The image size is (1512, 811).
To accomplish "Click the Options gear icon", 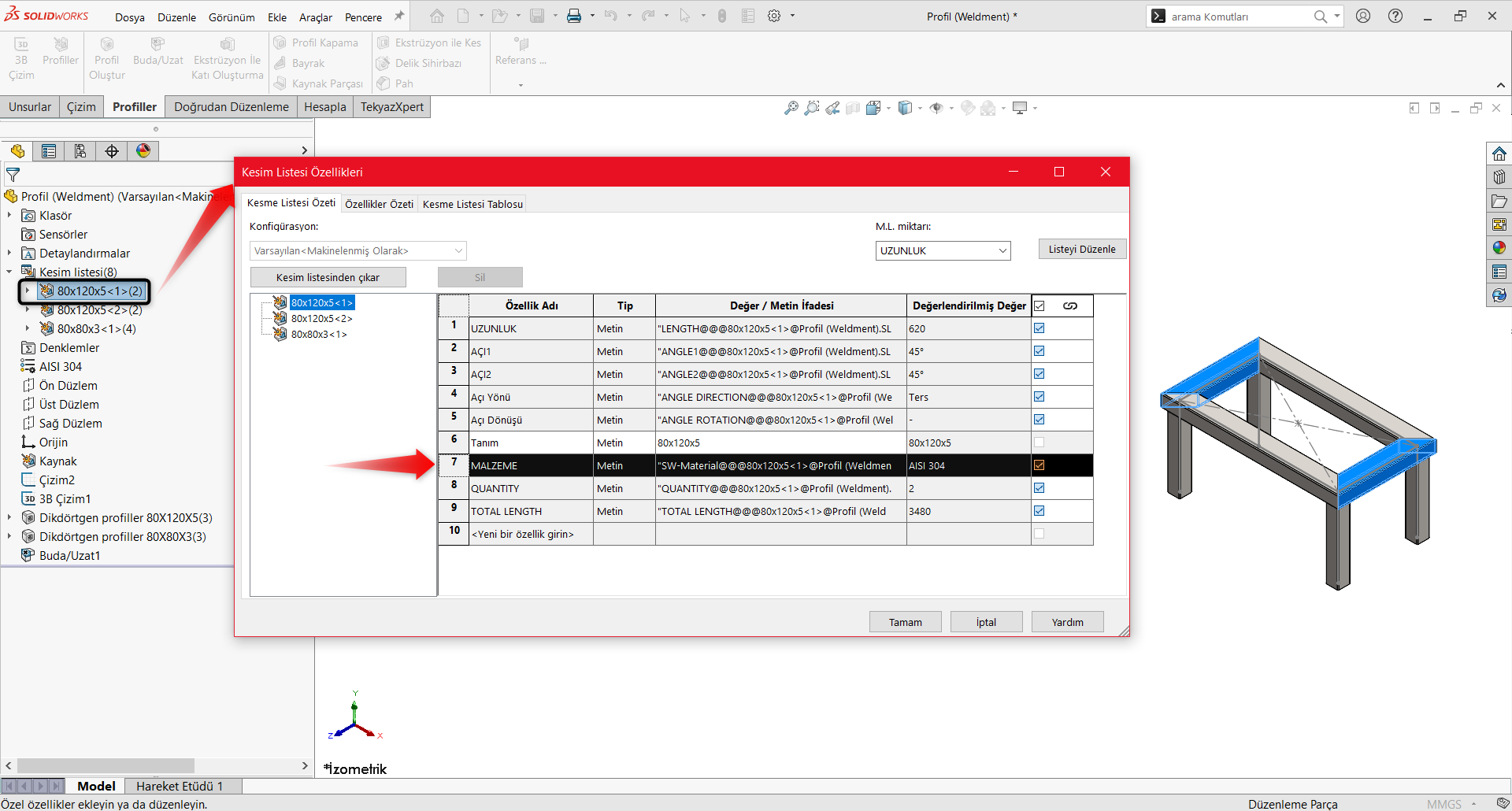I will point(774,16).
